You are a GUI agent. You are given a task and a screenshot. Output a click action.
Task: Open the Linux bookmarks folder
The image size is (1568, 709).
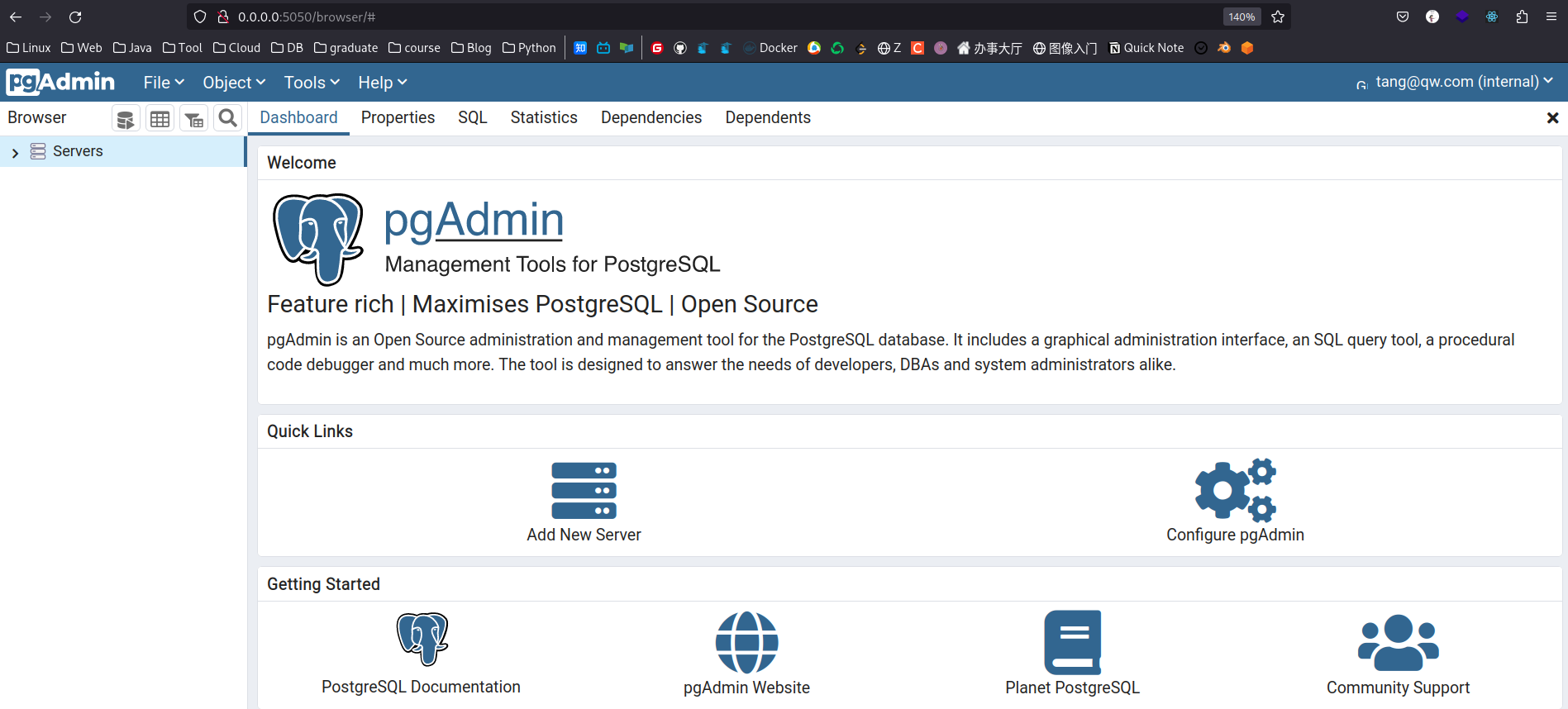[x=29, y=48]
